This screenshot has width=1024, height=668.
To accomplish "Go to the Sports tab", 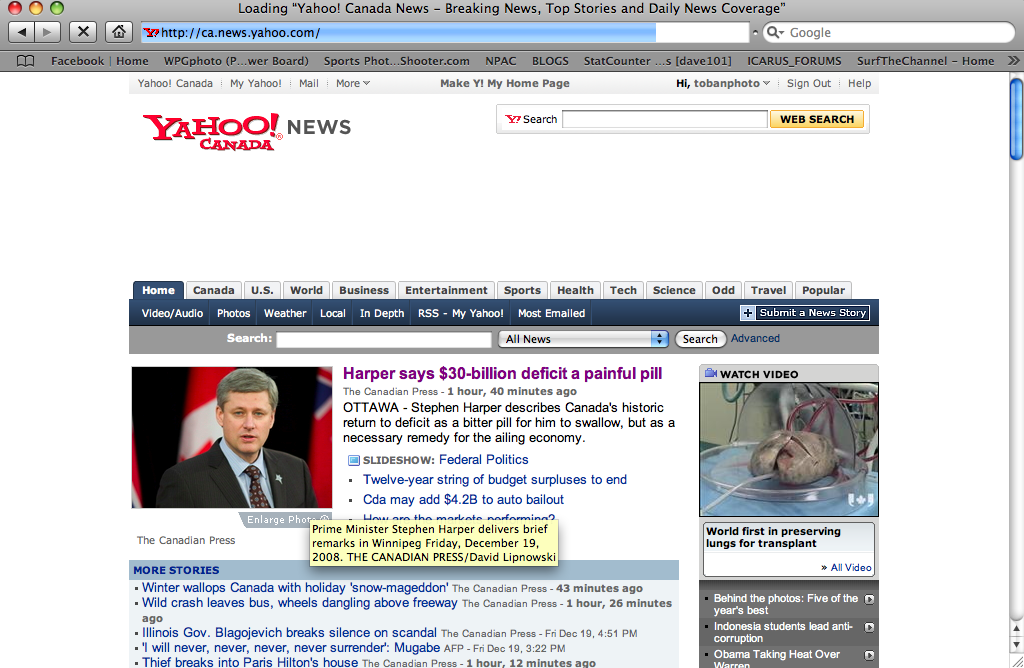I will click(x=522, y=290).
